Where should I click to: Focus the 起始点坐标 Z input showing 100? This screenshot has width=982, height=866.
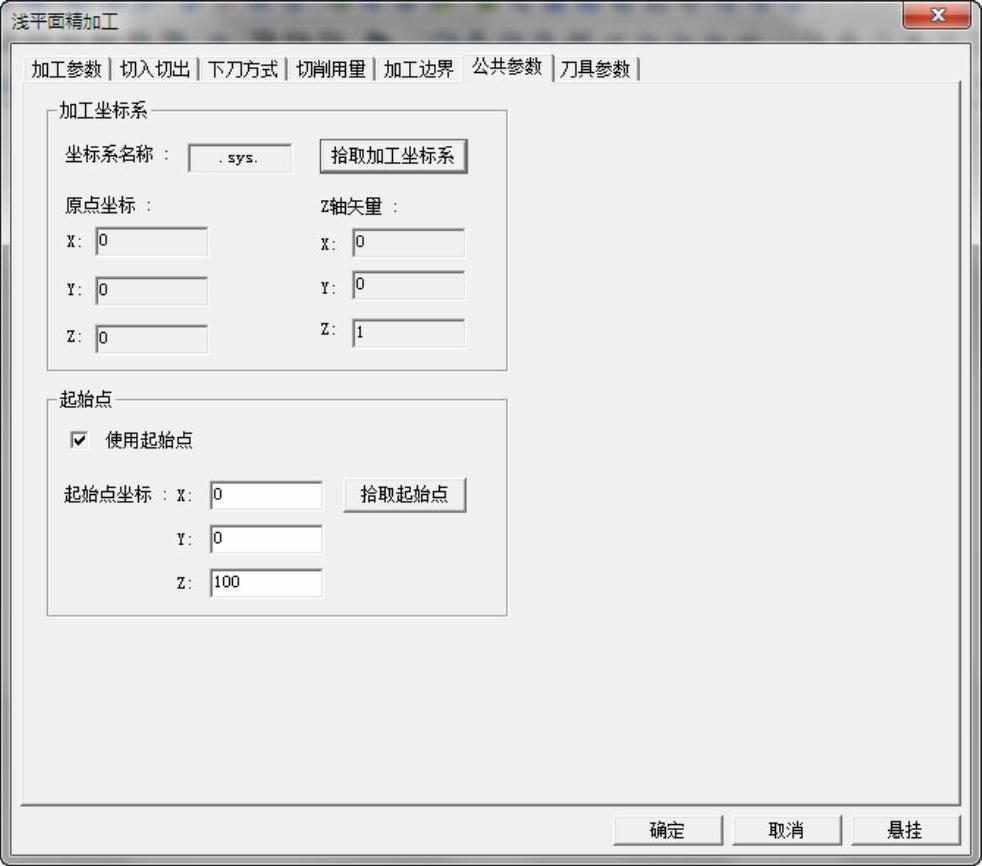[266, 583]
